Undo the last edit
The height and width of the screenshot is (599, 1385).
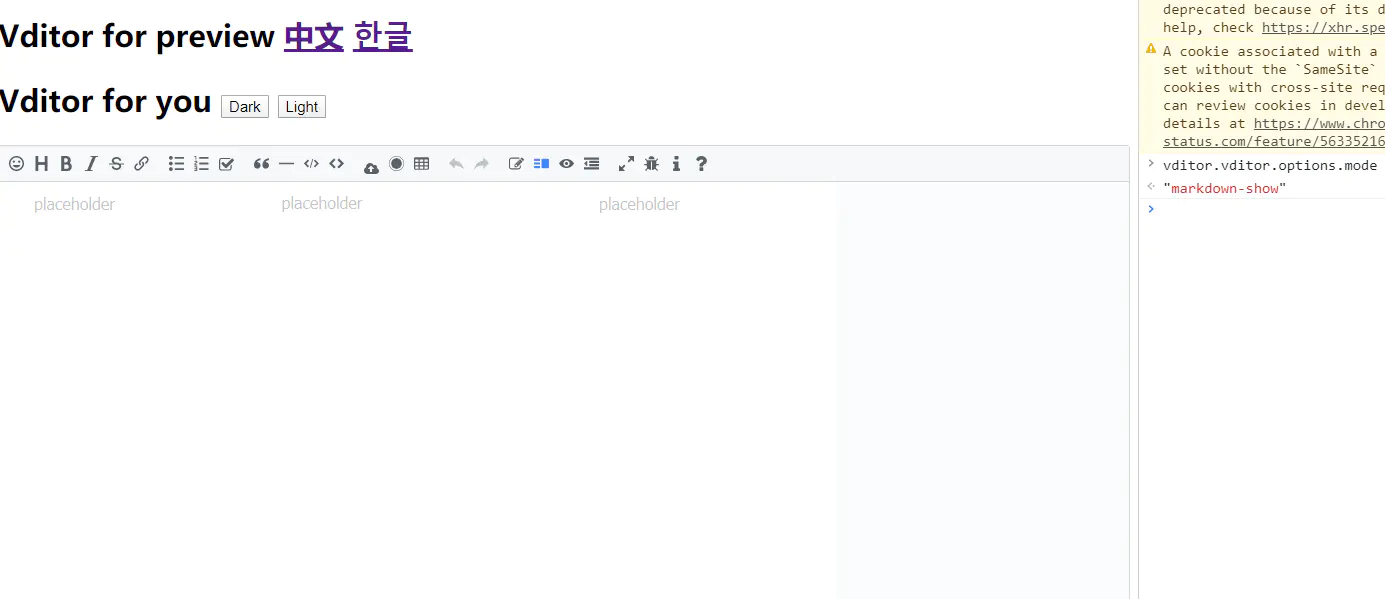(456, 164)
